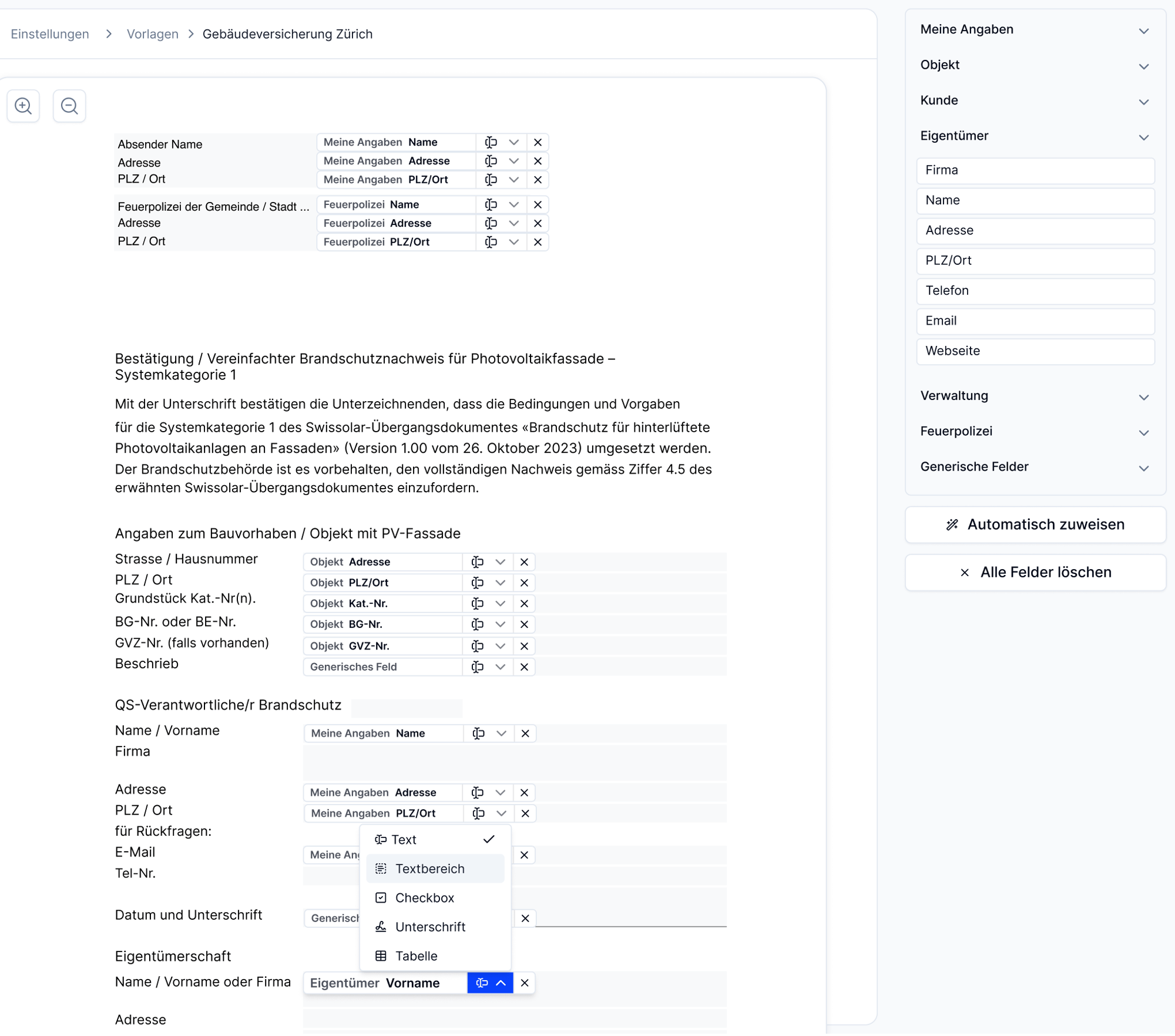The width and height of the screenshot is (1175, 1036).
Task: Select Eigentümer Webseite field chip
Action: point(1035,351)
